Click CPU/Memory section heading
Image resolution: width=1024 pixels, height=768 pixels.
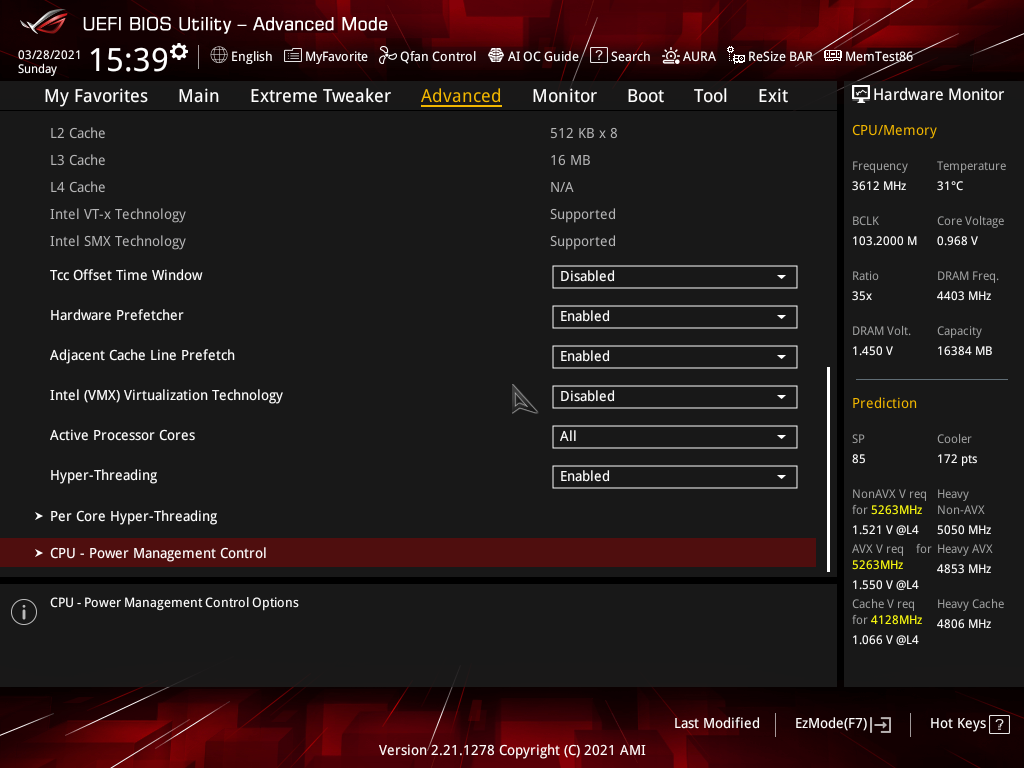coord(894,130)
